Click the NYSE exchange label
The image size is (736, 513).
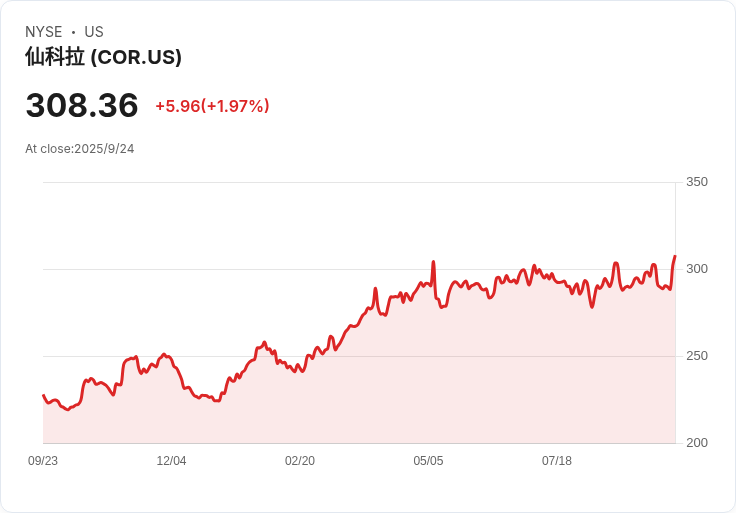(x=44, y=32)
